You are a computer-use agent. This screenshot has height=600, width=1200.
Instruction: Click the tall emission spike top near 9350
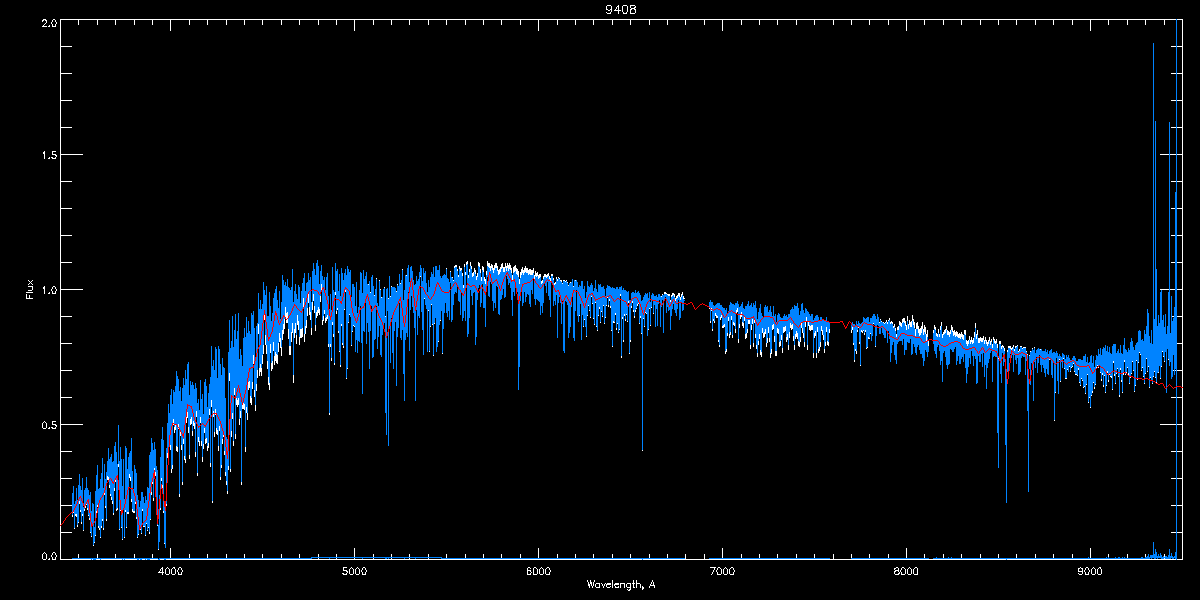coord(1153,45)
